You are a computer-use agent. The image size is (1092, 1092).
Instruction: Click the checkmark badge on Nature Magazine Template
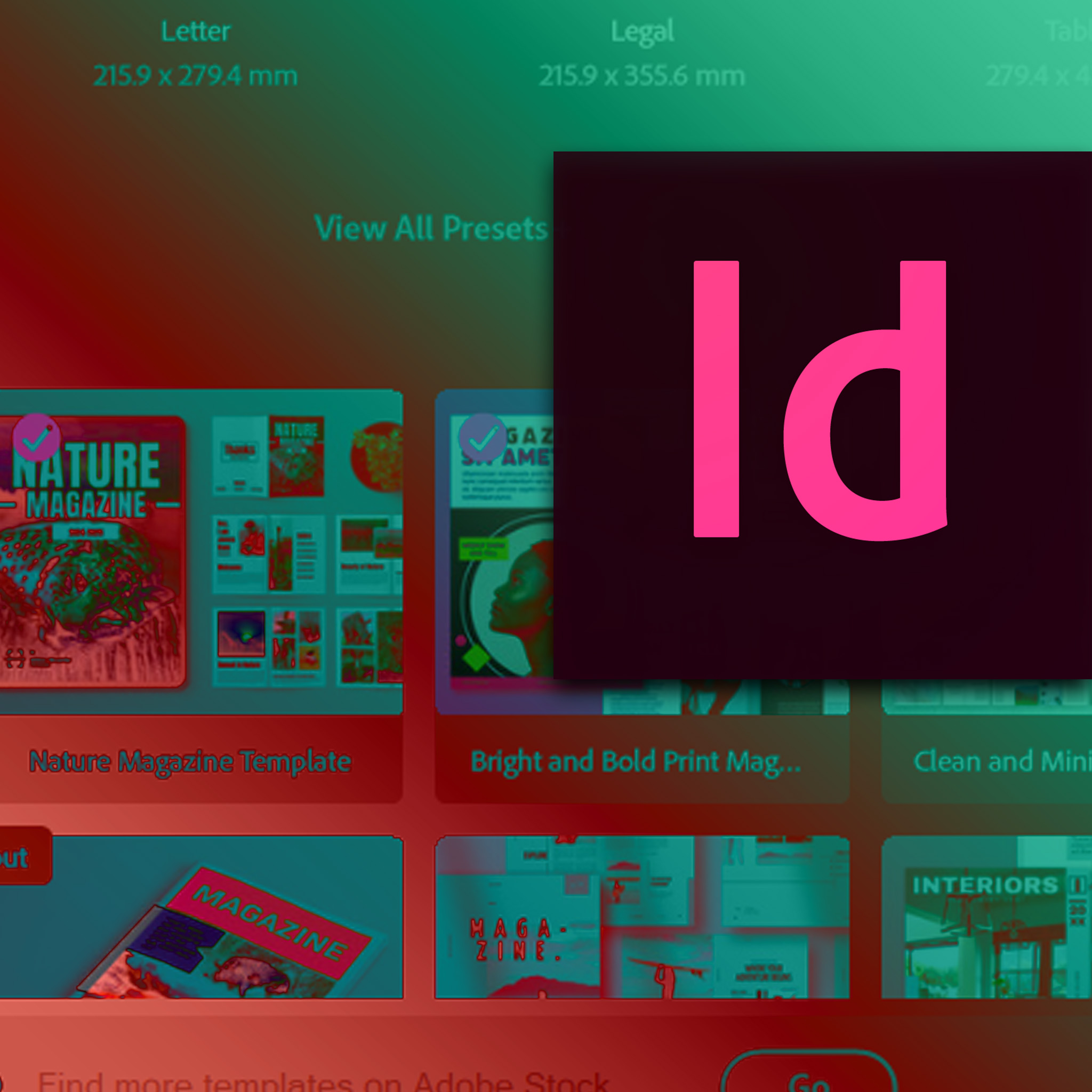(36, 438)
